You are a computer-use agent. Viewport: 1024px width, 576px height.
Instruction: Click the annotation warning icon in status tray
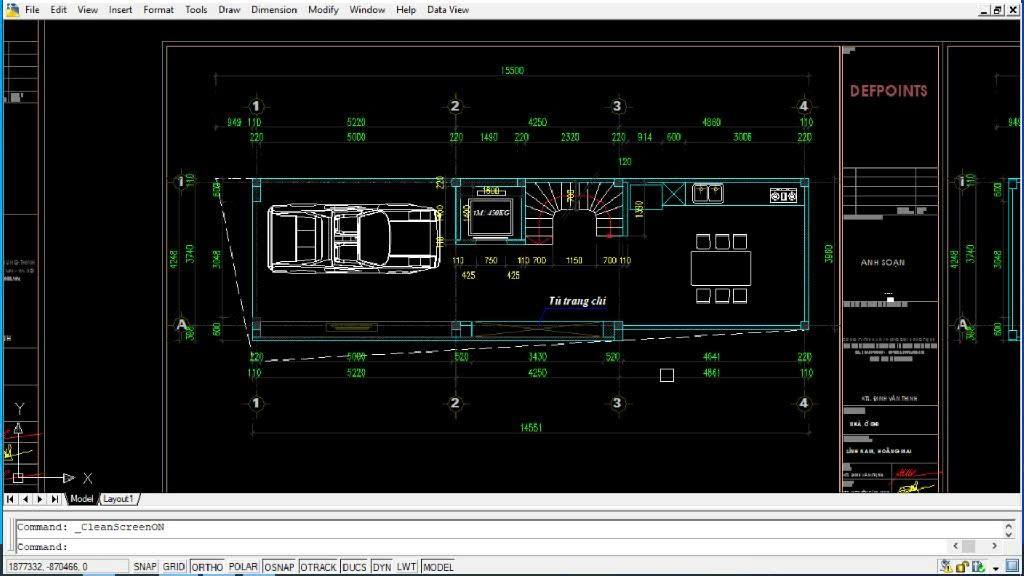(x=946, y=566)
